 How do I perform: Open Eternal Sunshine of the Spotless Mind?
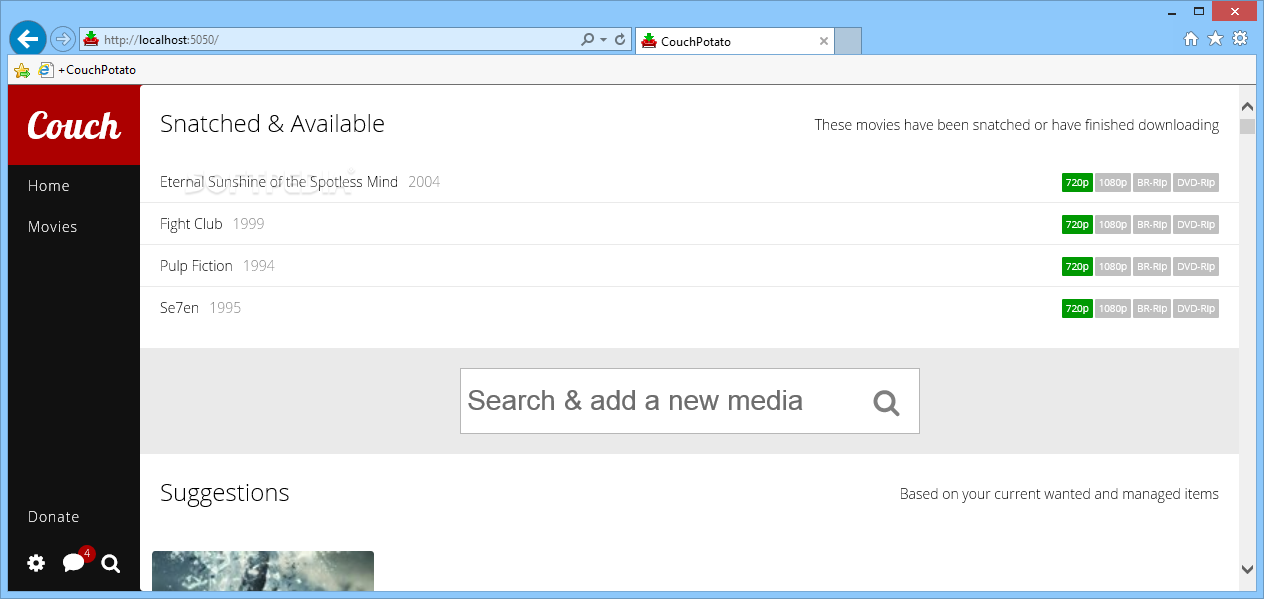point(689,182)
